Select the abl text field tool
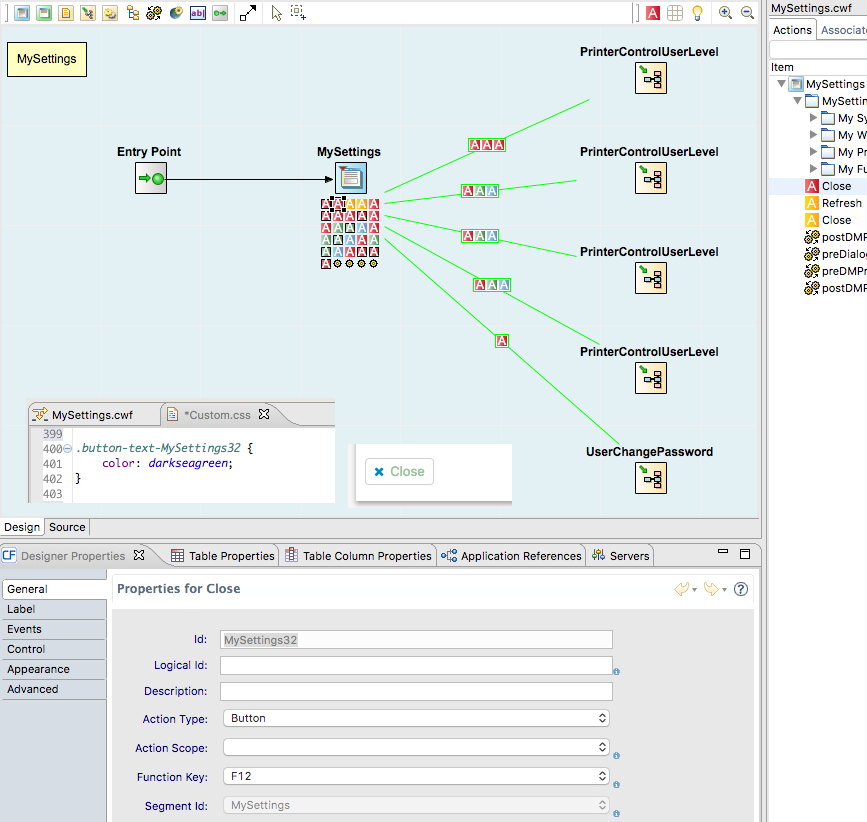This screenshot has height=822, width=867. coord(198,13)
